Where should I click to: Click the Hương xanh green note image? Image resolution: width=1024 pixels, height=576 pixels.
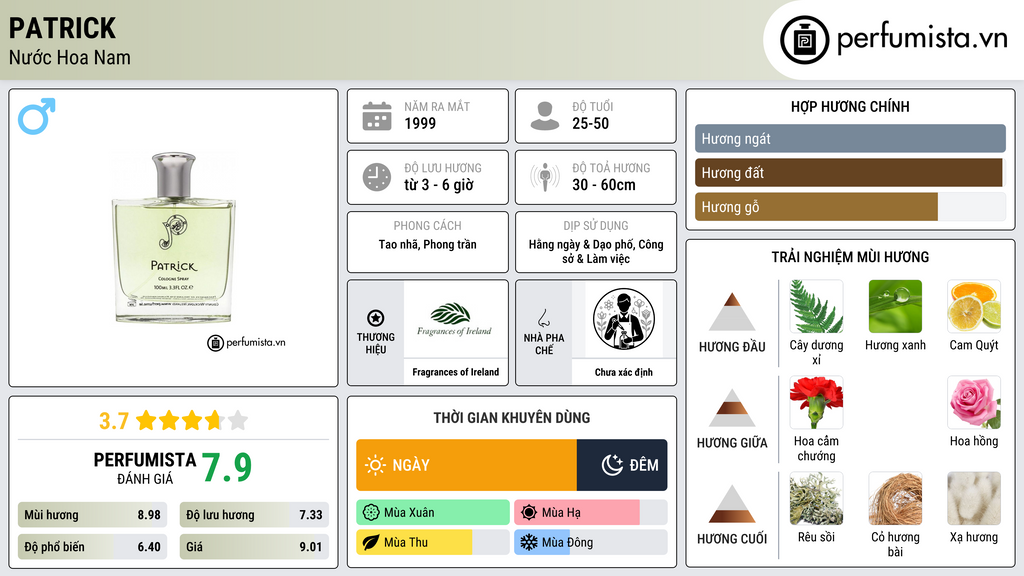[895, 307]
